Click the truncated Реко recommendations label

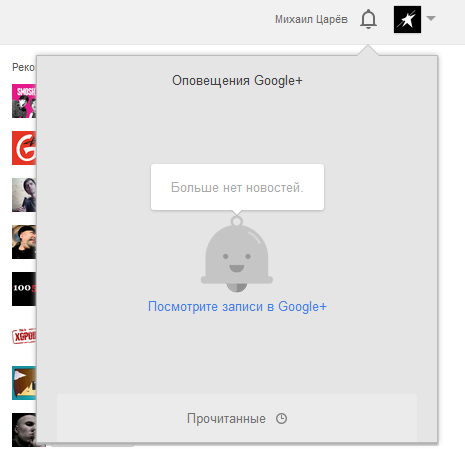click(23, 67)
